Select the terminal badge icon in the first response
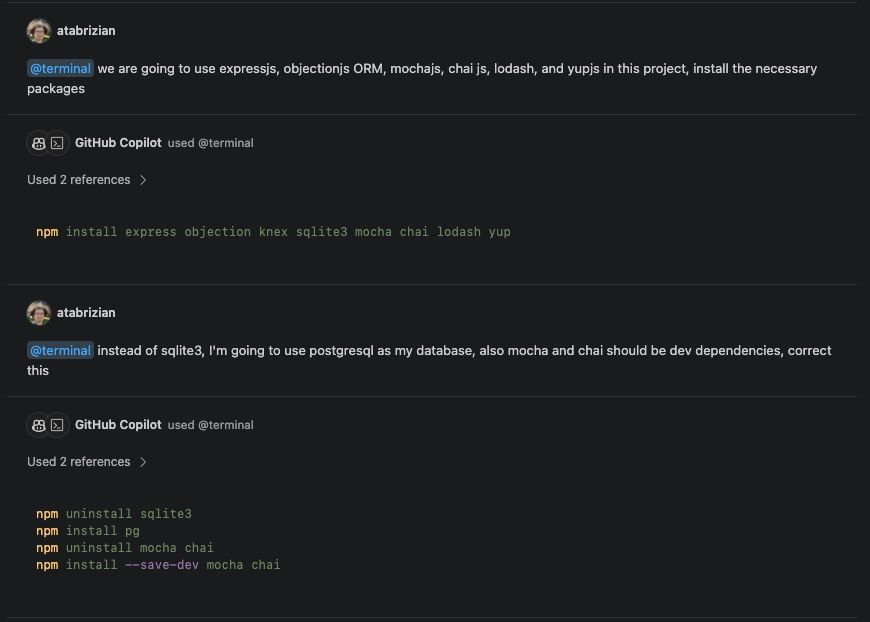The width and height of the screenshot is (870, 622). (x=57, y=143)
